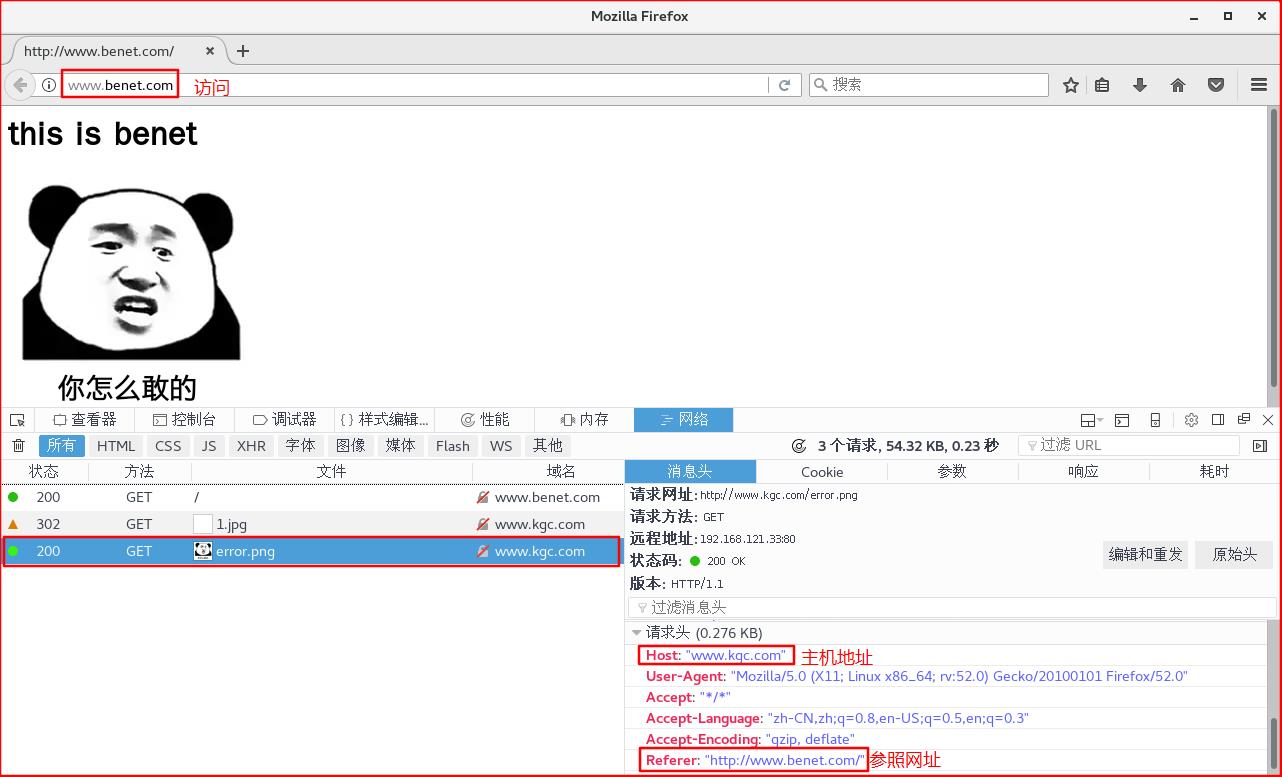The image size is (1282, 777).
Task: Sort requests by the 状态 column header
Action: pyautogui.click(x=44, y=472)
